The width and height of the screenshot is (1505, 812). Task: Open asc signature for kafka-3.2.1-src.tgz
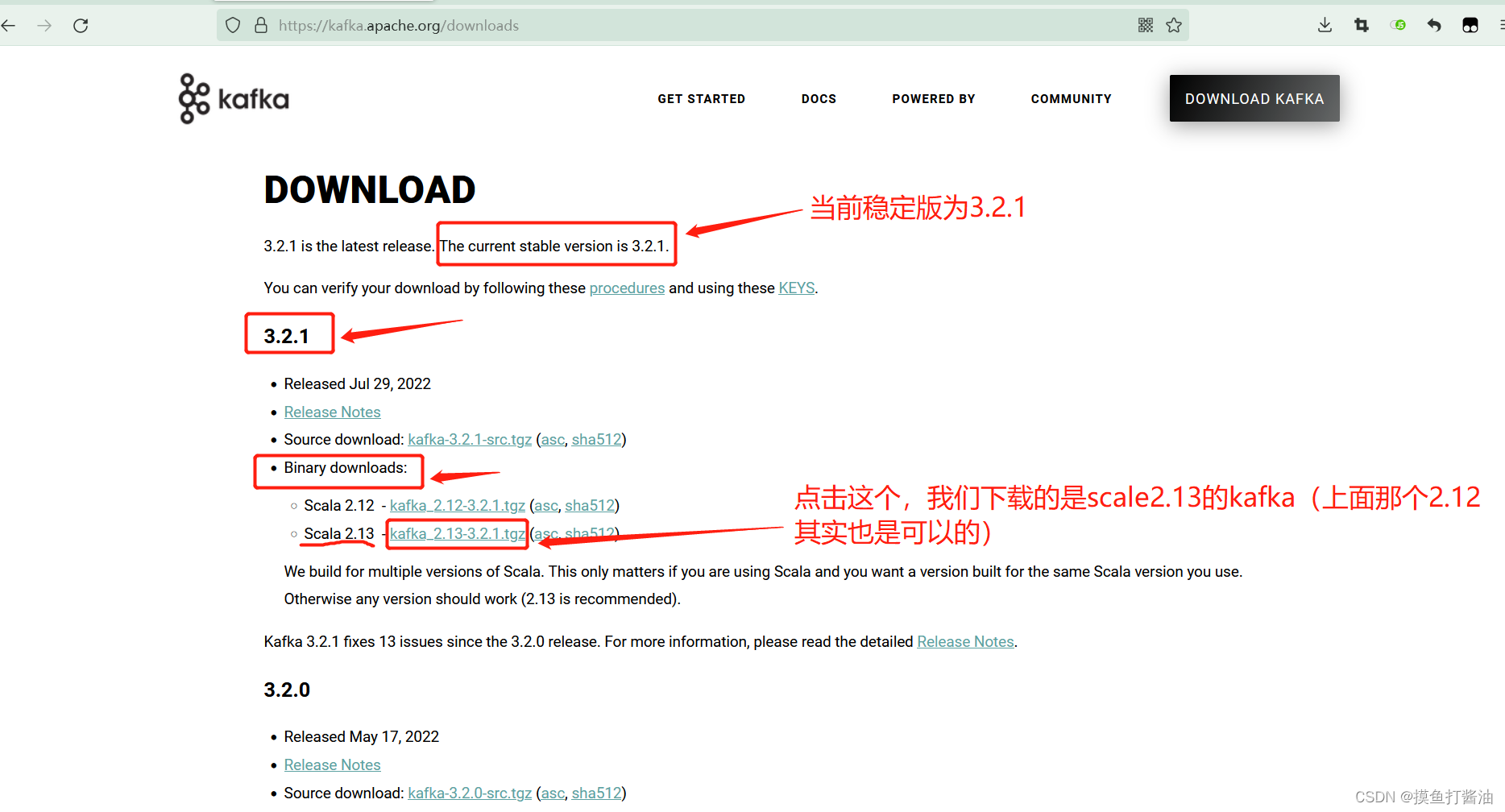[553, 440]
